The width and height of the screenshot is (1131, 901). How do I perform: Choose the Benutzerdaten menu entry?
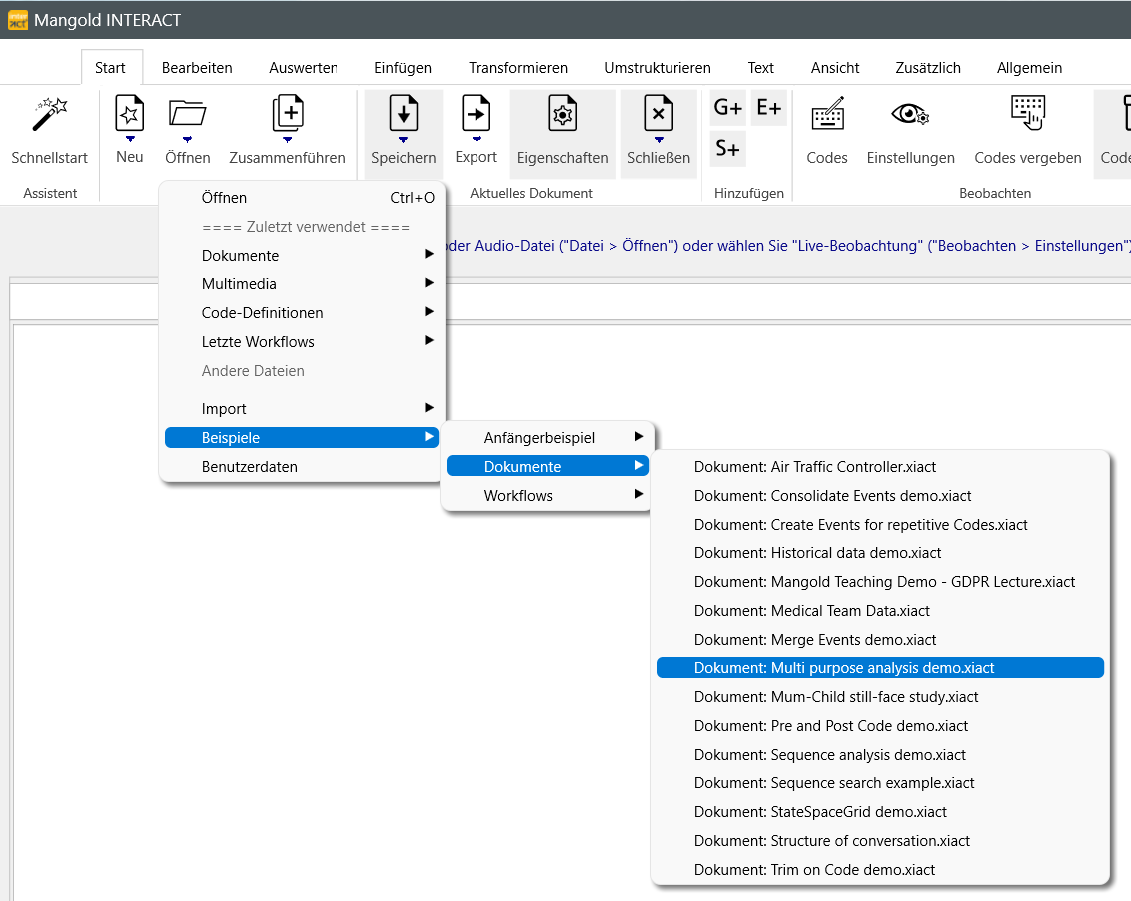pos(302,466)
